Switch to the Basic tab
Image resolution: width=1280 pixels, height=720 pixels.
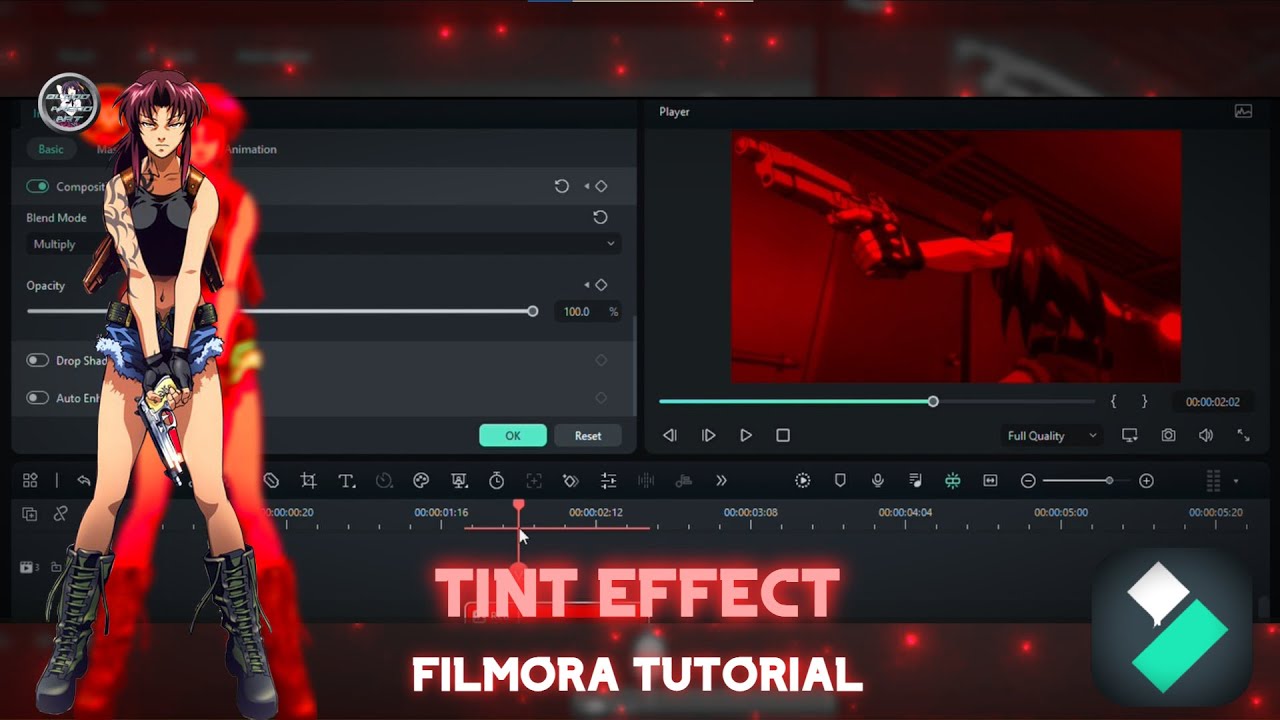click(x=51, y=149)
